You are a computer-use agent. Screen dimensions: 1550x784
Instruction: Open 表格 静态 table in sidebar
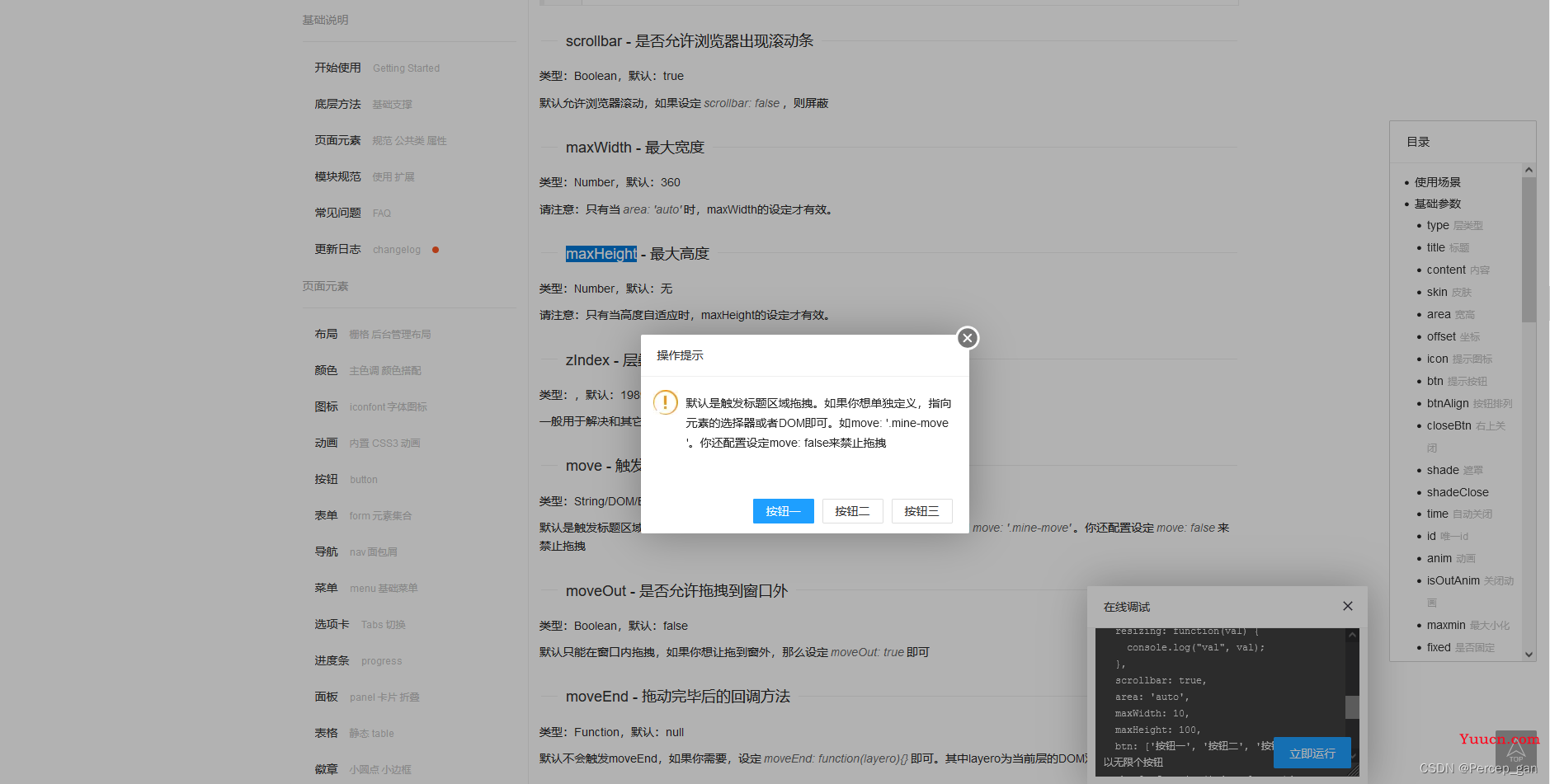click(x=354, y=733)
